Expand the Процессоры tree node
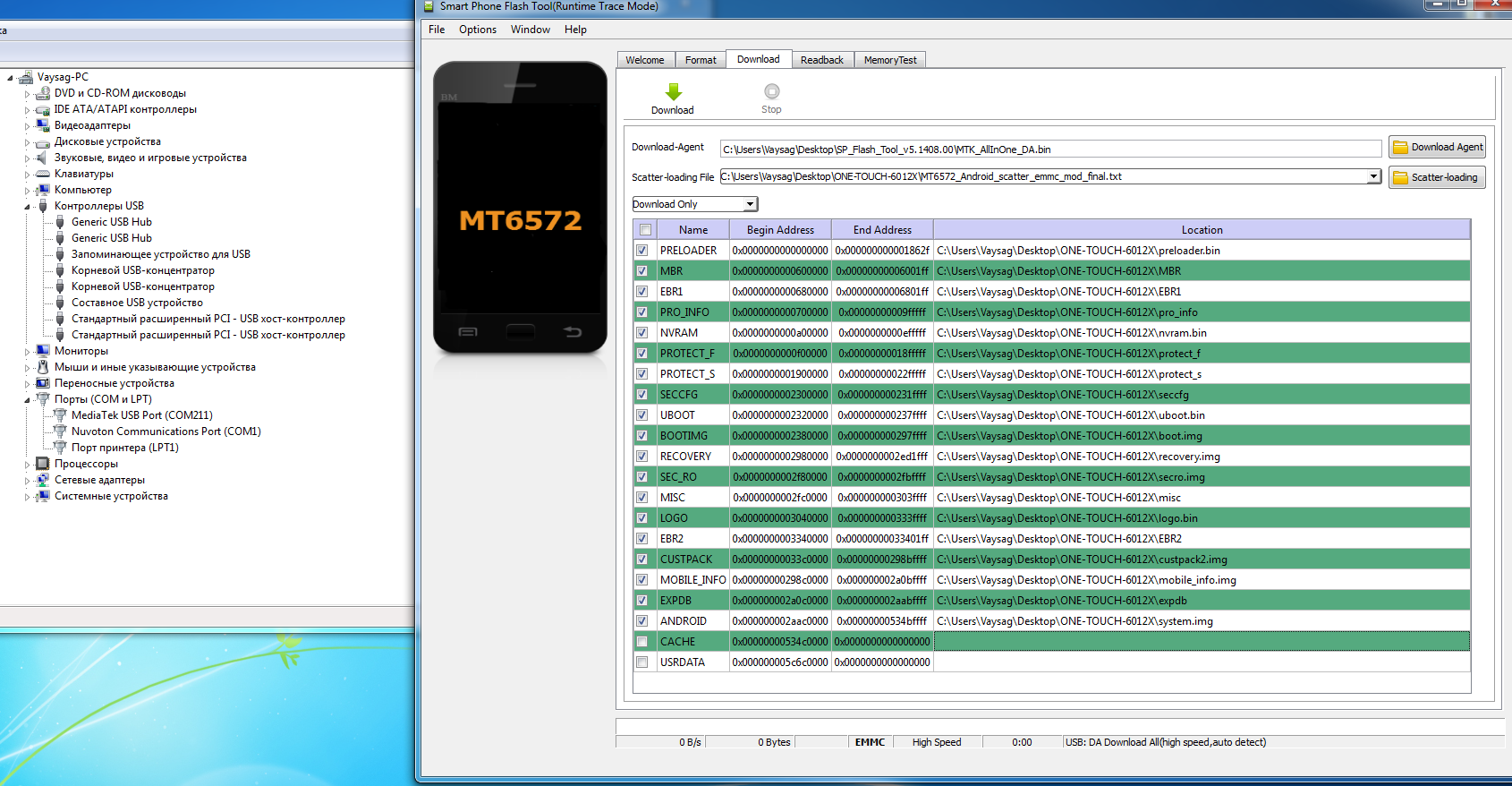 click(x=27, y=465)
